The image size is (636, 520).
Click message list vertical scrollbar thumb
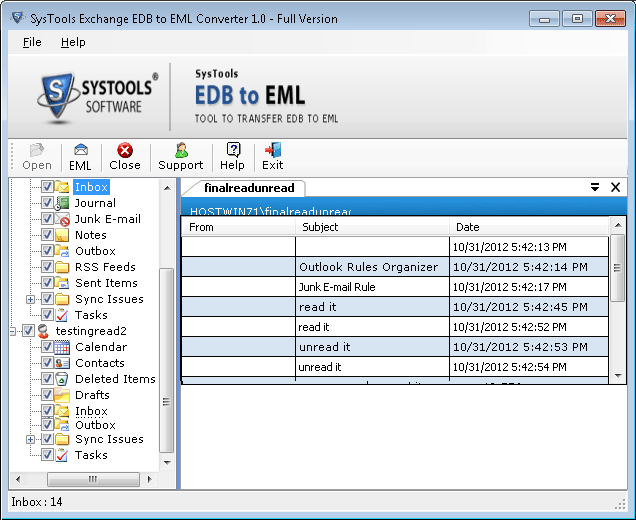point(617,268)
